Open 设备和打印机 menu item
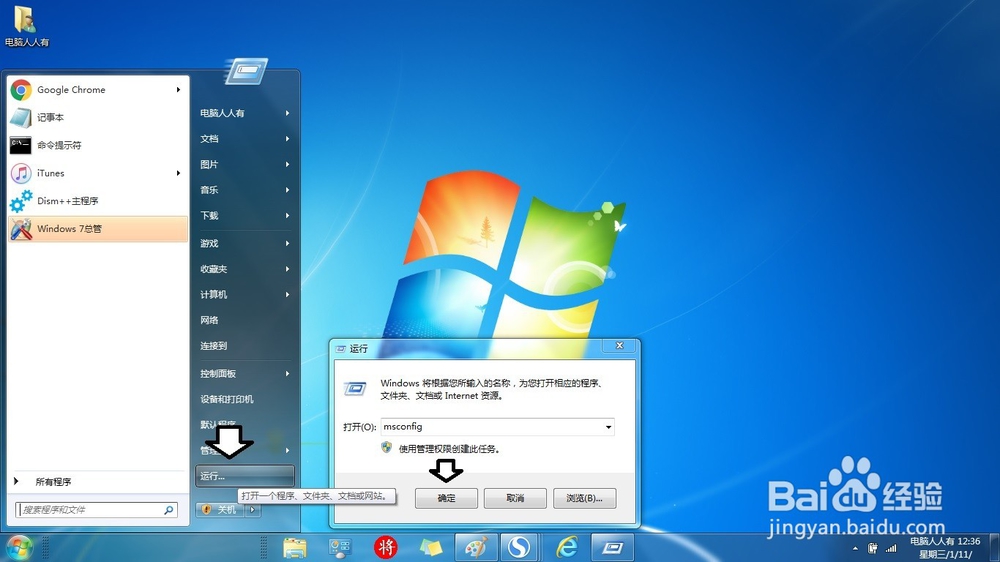Screen dimensions: 1000x562 pyautogui.click(x=245, y=399)
